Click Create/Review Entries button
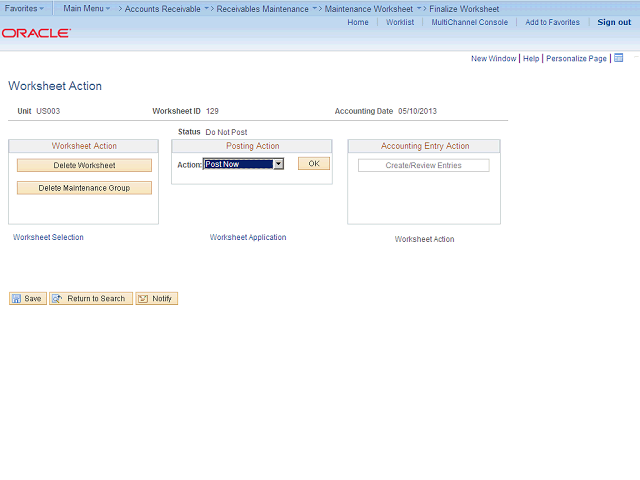The height and width of the screenshot is (480, 640). tap(423, 165)
